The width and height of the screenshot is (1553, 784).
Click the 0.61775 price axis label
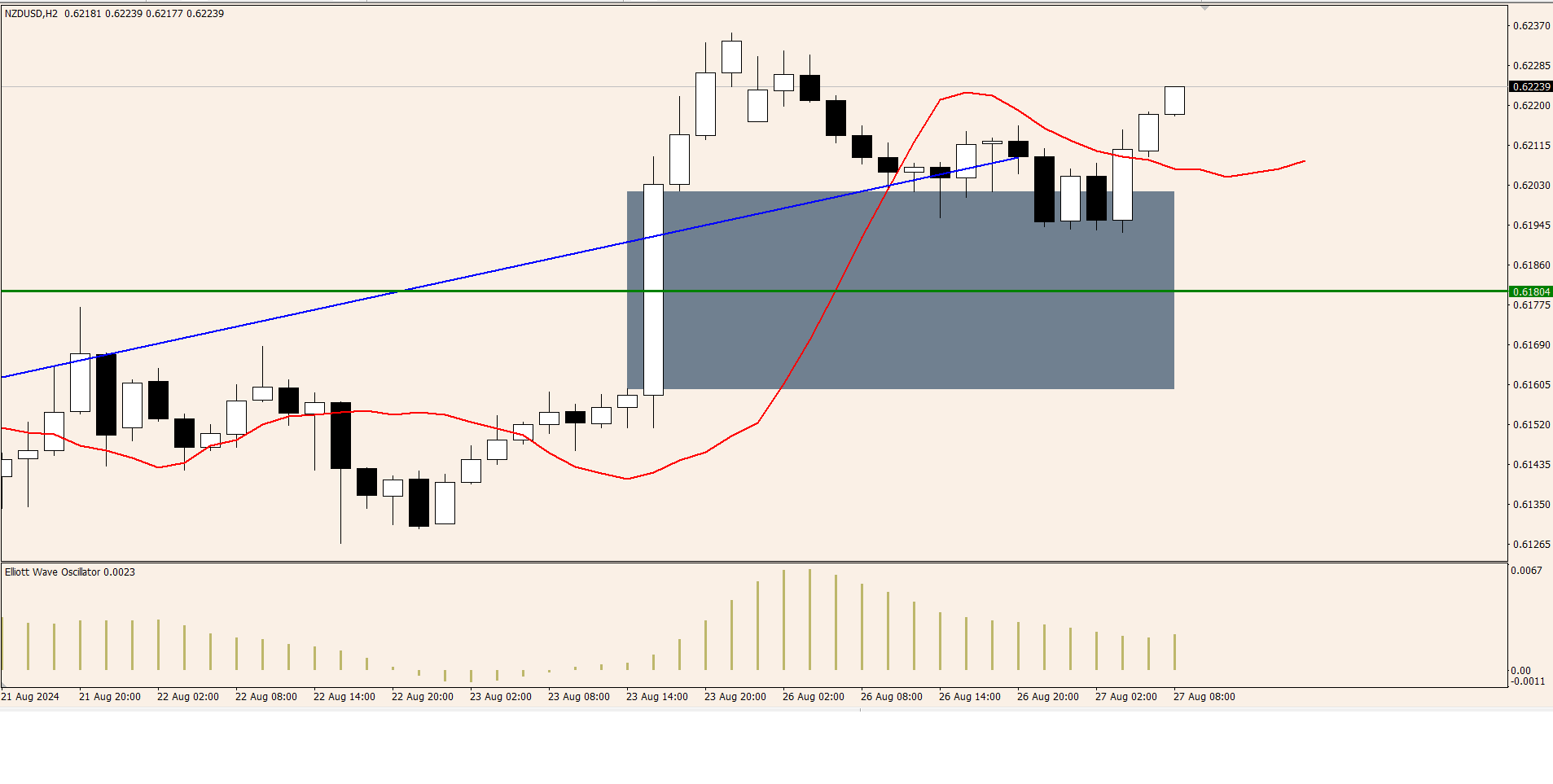pos(1531,305)
